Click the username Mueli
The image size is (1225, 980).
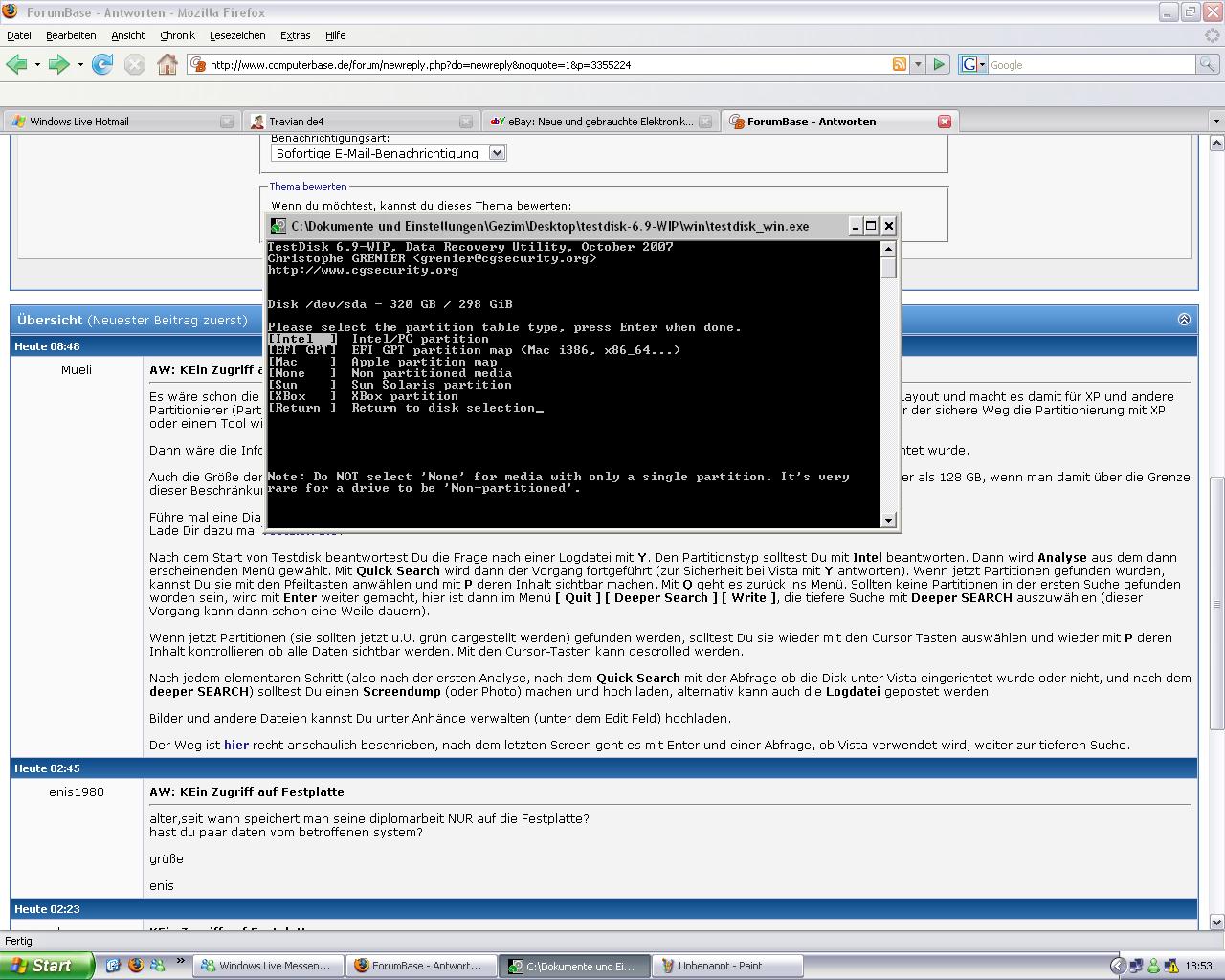coord(77,369)
